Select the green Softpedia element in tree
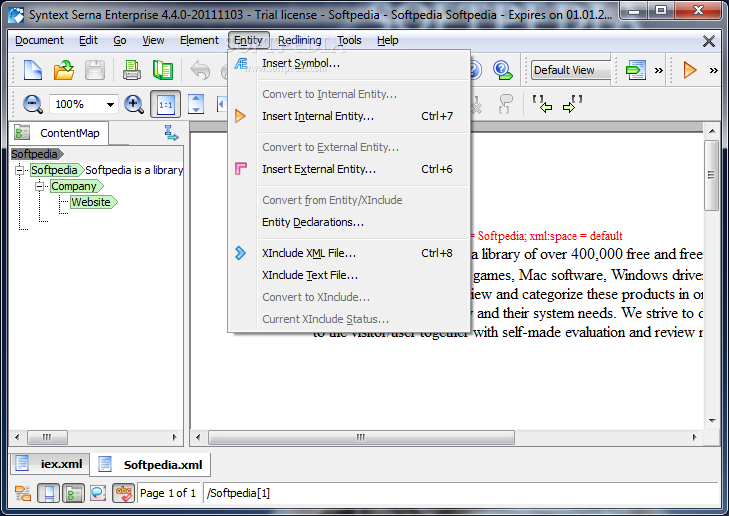Screen dimensions: 729x516 click(x=57, y=170)
